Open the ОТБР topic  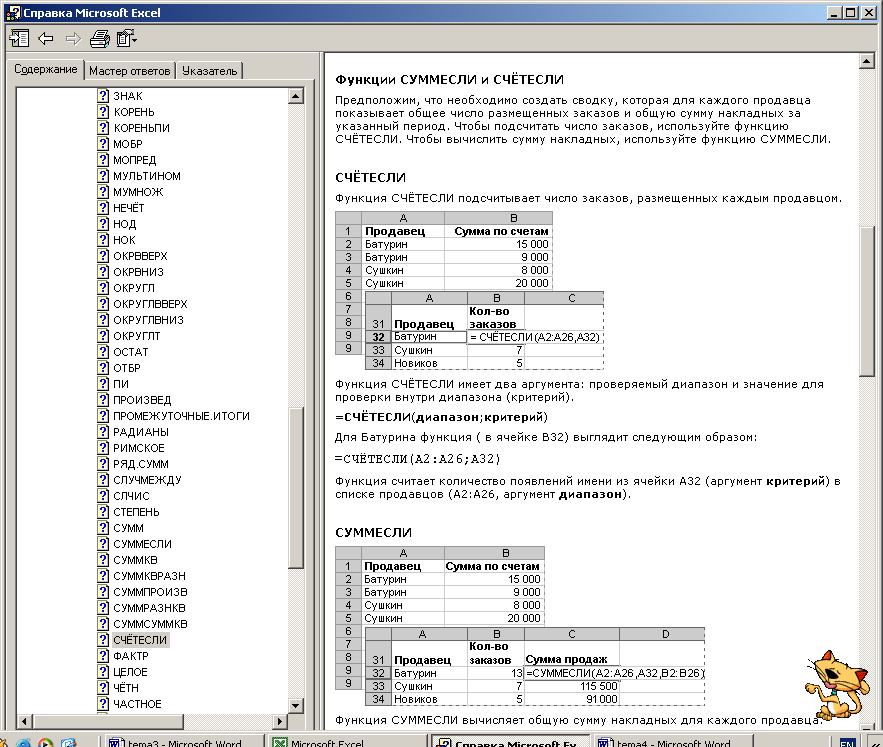[127, 368]
